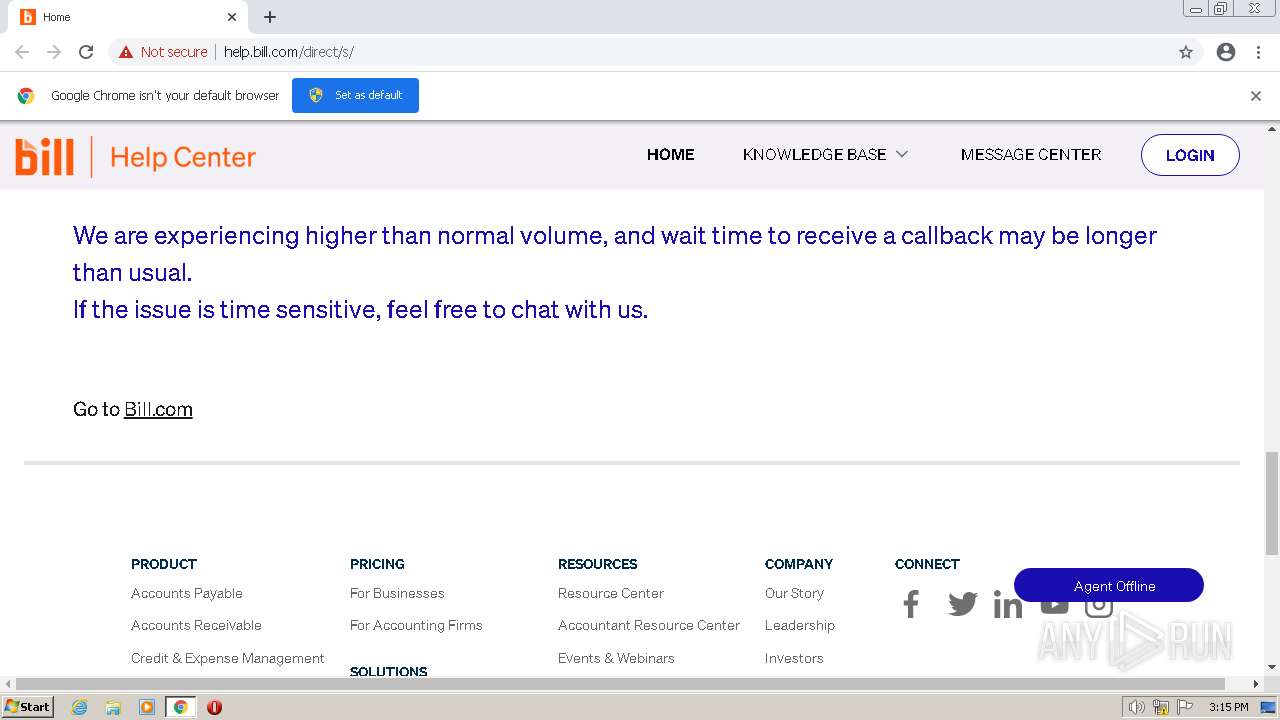Open Chrome three-dot menu

(x=1258, y=52)
